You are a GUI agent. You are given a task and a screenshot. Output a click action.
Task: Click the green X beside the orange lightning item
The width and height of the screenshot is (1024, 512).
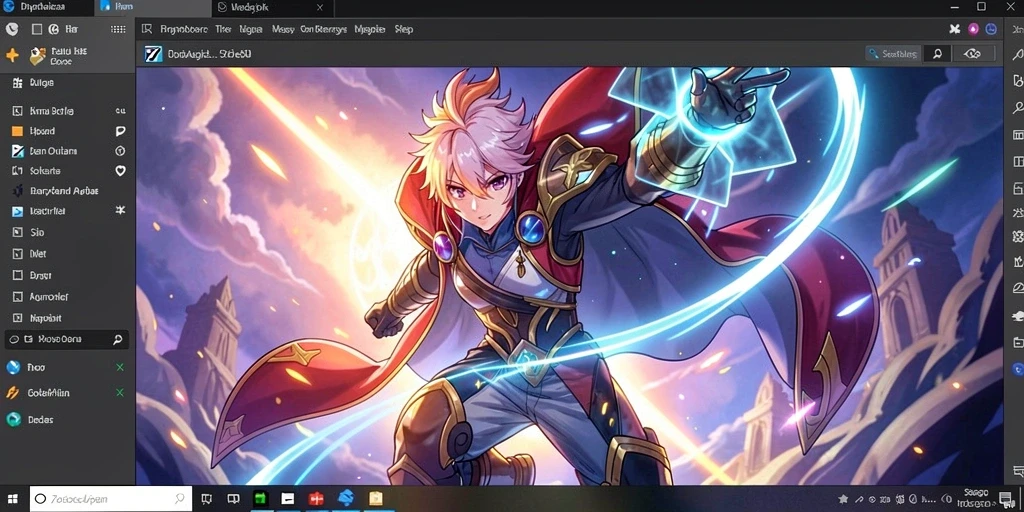click(120, 392)
